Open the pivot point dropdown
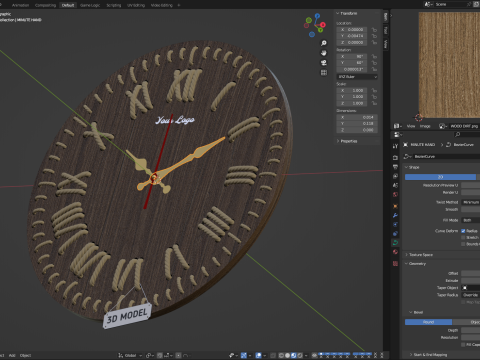Image resolution: width=480 pixels, height=360 pixels. click(150, 355)
